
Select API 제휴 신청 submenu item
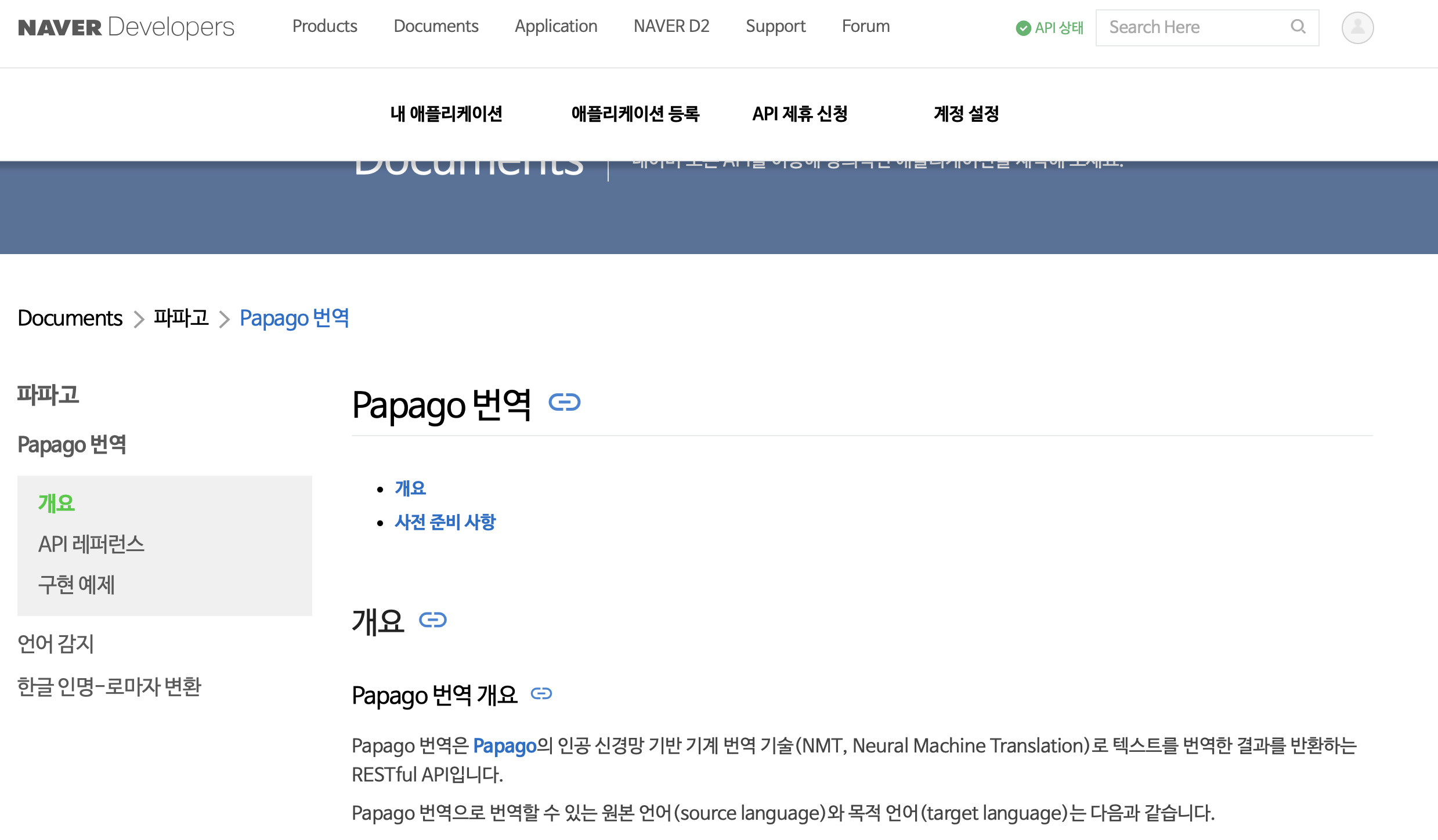click(x=800, y=114)
